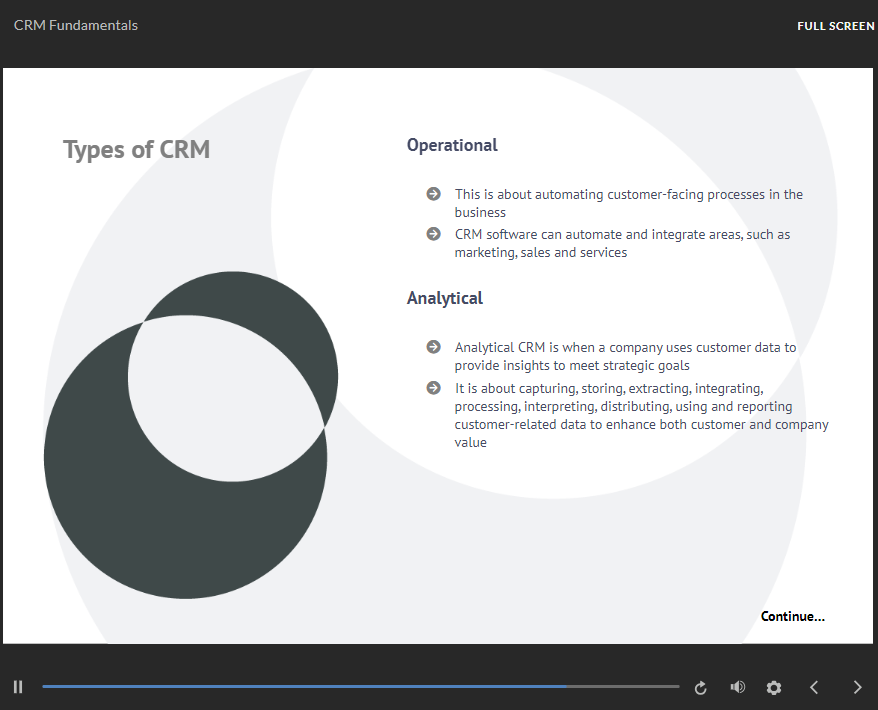Image resolution: width=878 pixels, height=710 pixels.
Task: Click the playback progress seek bar
Action: point(361,686)
